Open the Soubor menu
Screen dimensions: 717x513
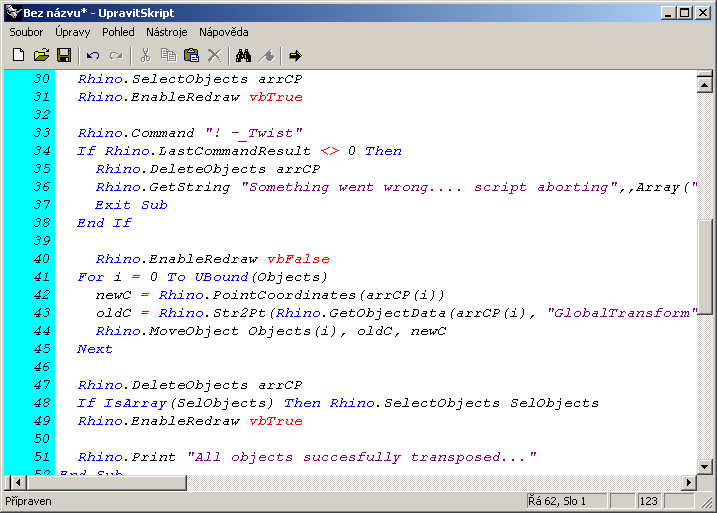click(x=26, y=32)
